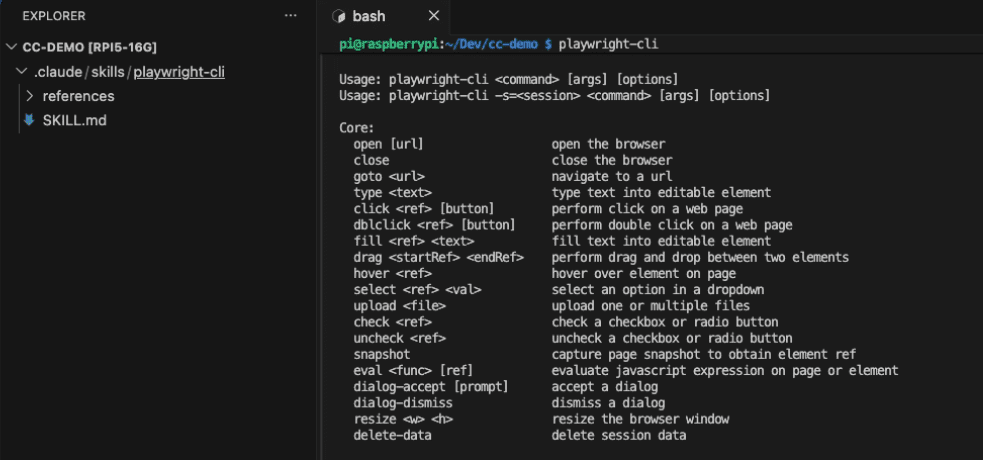Click 'fill <ref> <text>' command text

click(414, 241)
